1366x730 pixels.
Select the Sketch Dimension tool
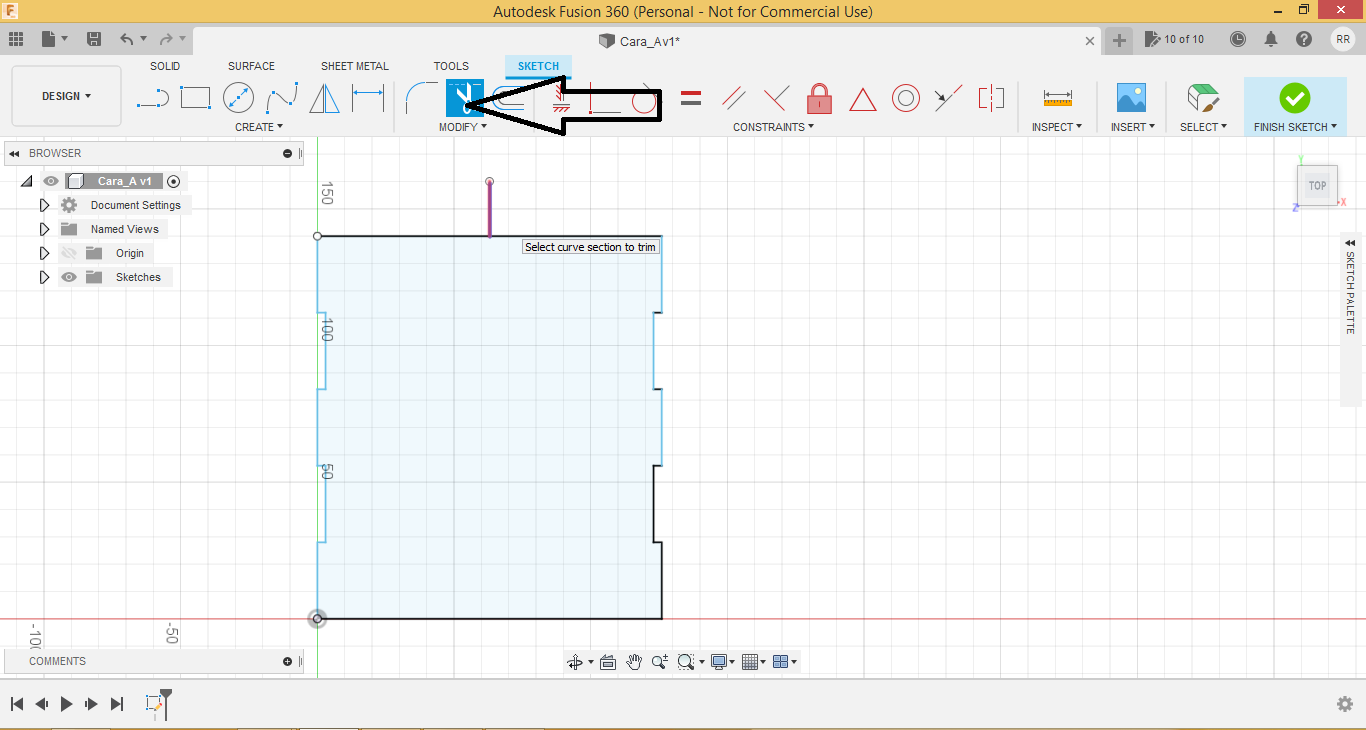pyautogui.click(x=368, y=98)
